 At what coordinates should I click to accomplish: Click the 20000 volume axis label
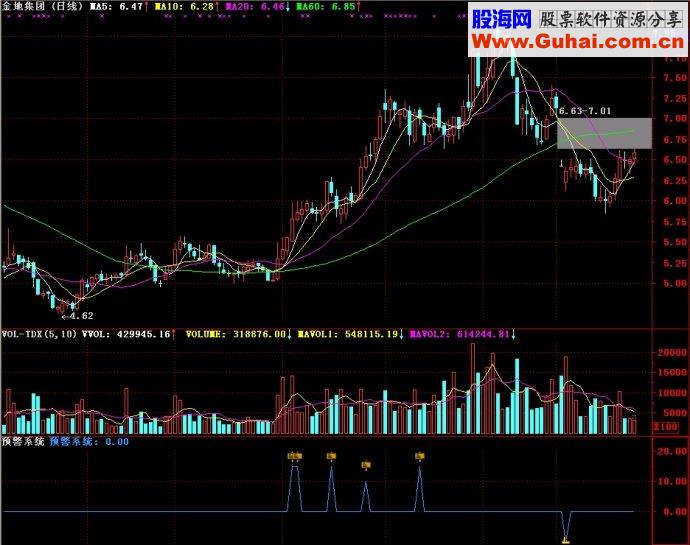click(672, 352)
